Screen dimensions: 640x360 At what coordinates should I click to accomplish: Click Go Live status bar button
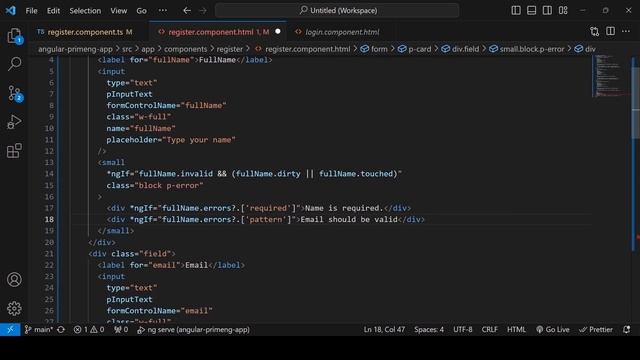pos(553,329)
